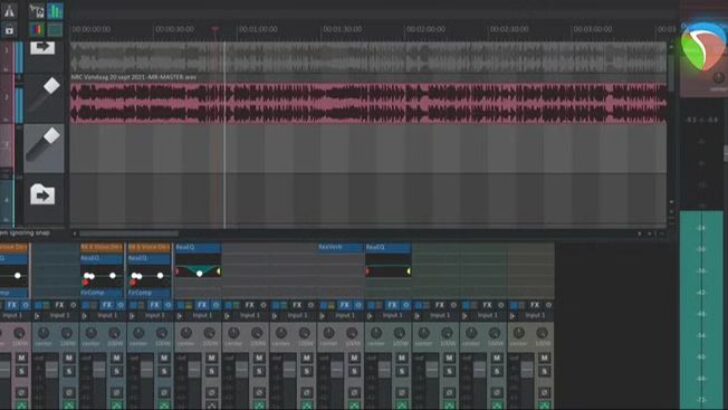728x410 pixels.
Task: Toggle FX bypass on the ReaVerb strip
Action: (x=358, y=305)
